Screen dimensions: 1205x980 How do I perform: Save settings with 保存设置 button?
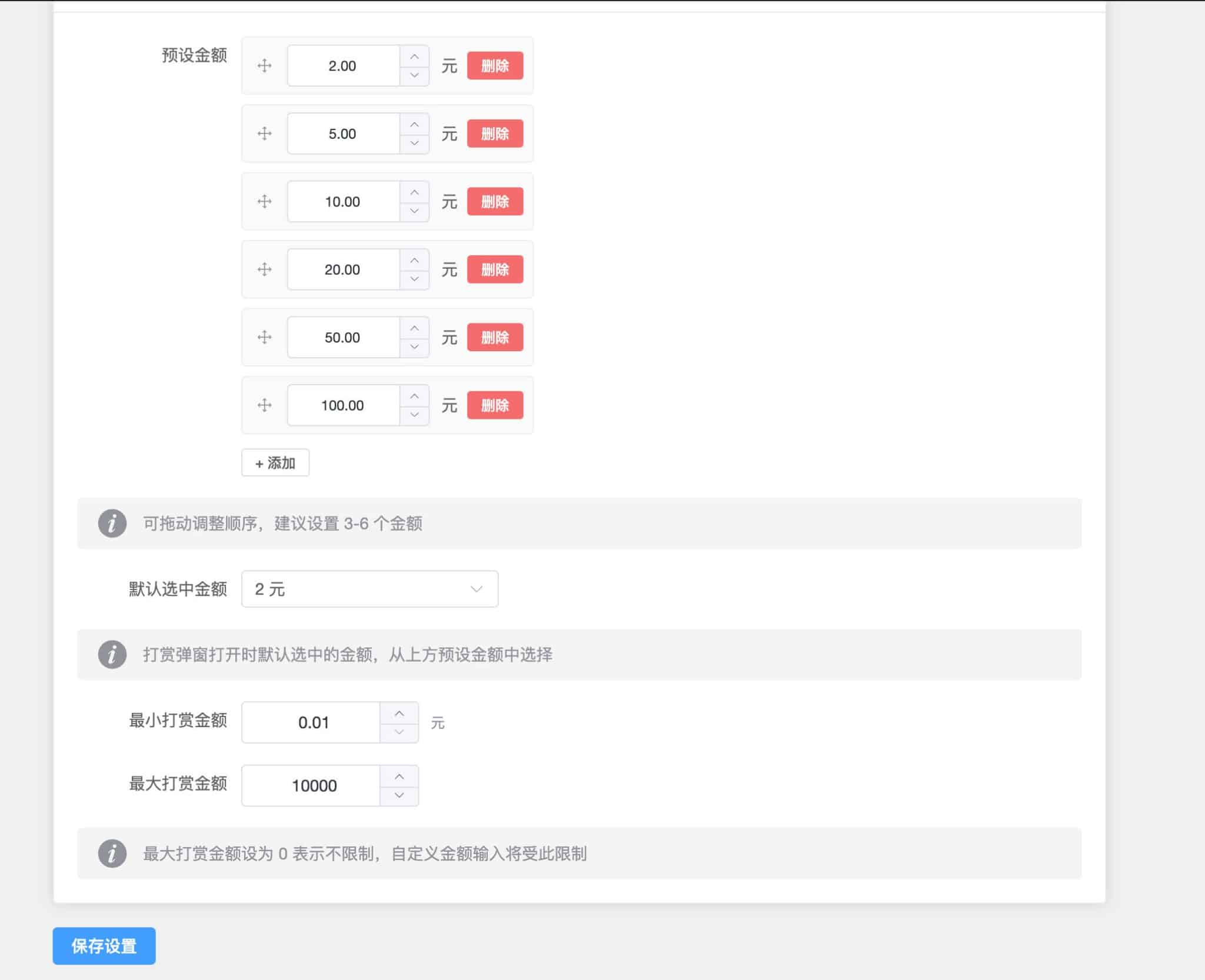(104, 946)
